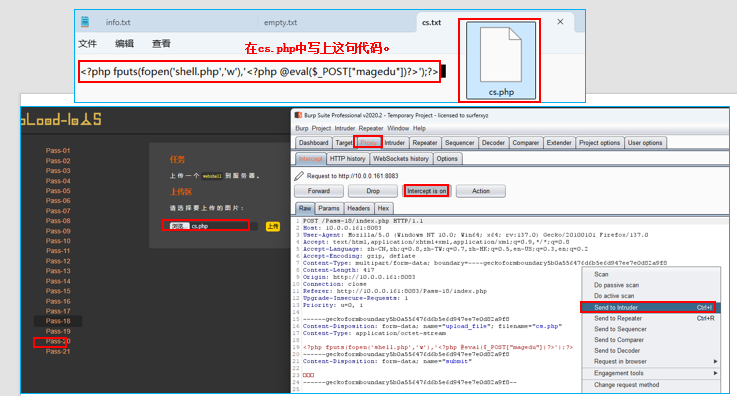The height and width of the screenshot is (396, 737).
Task: Click the Burp Suite logo in title bar
Action: [298, 115]
